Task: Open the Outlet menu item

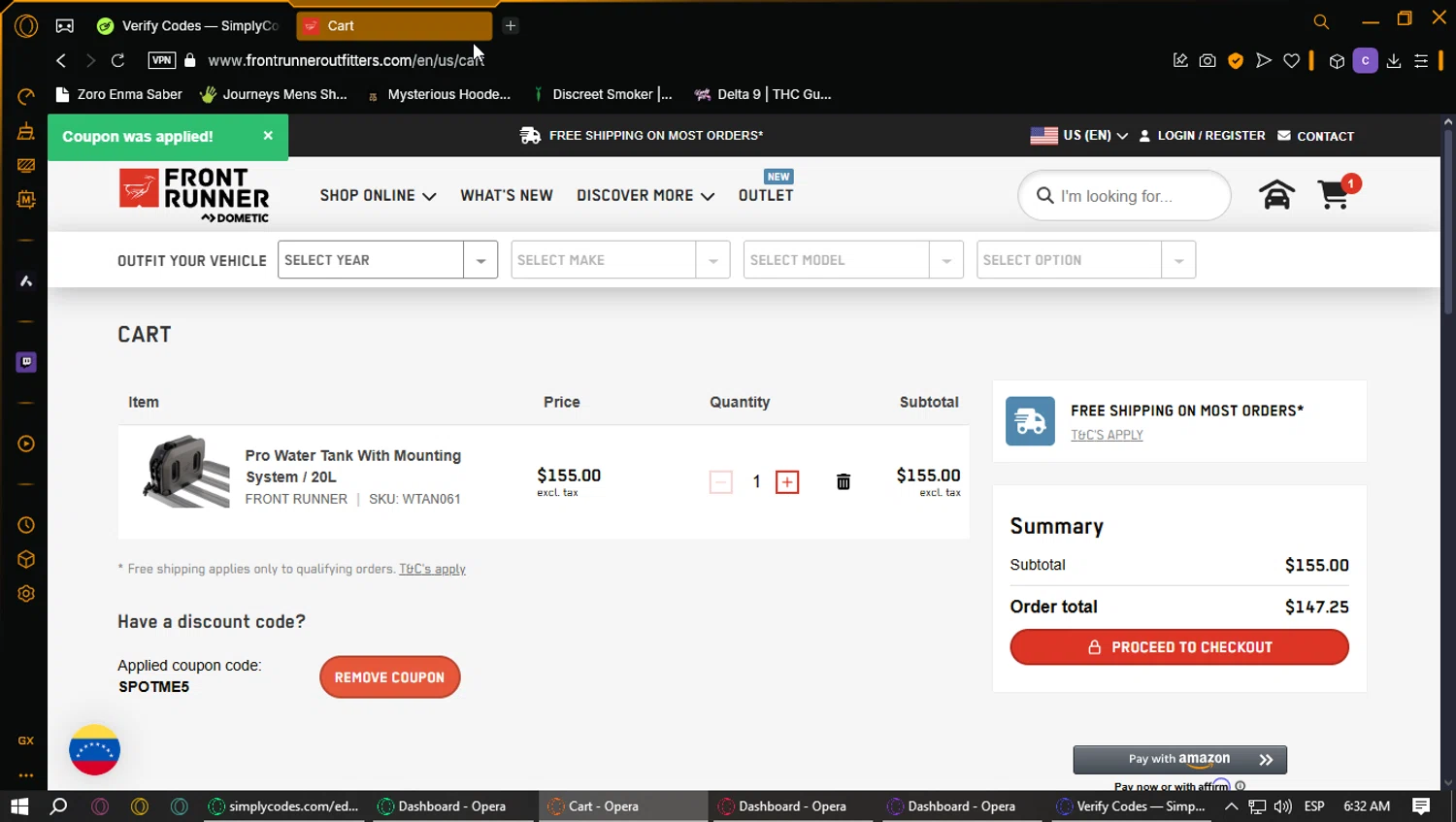Action: coord(766,195)
